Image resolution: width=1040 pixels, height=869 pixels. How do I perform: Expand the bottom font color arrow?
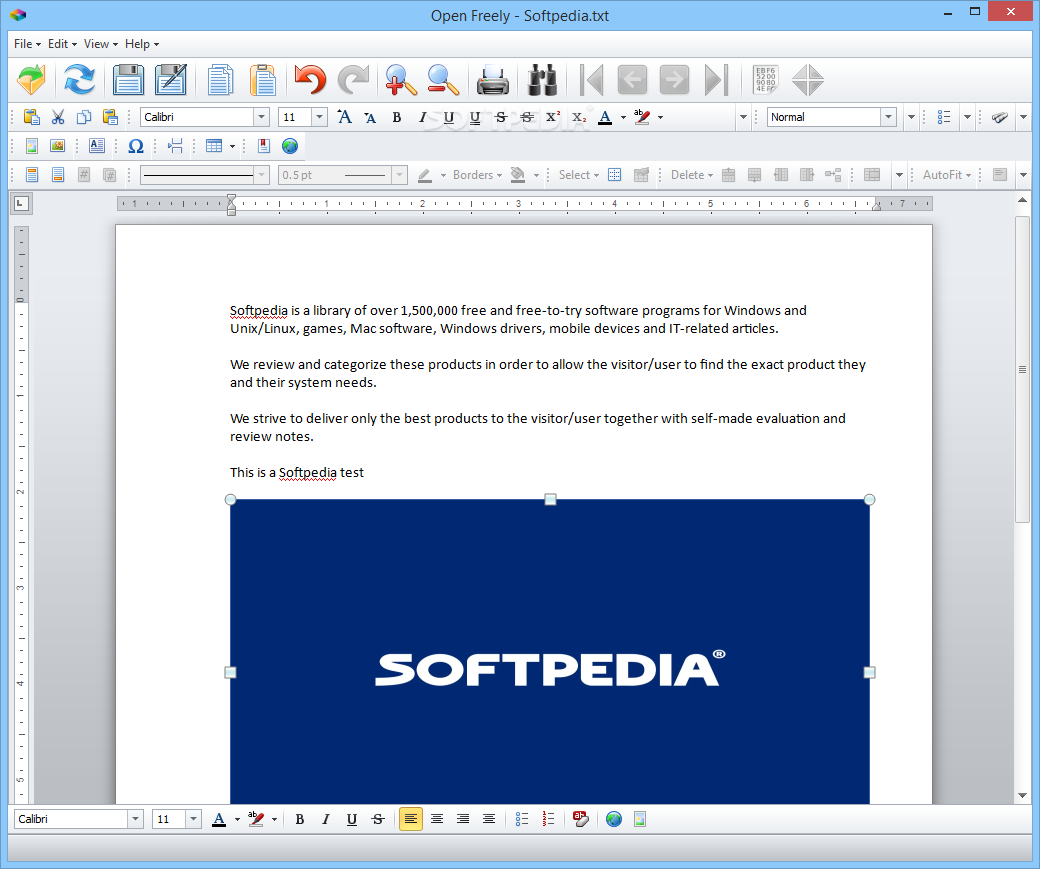click(237, 820)
